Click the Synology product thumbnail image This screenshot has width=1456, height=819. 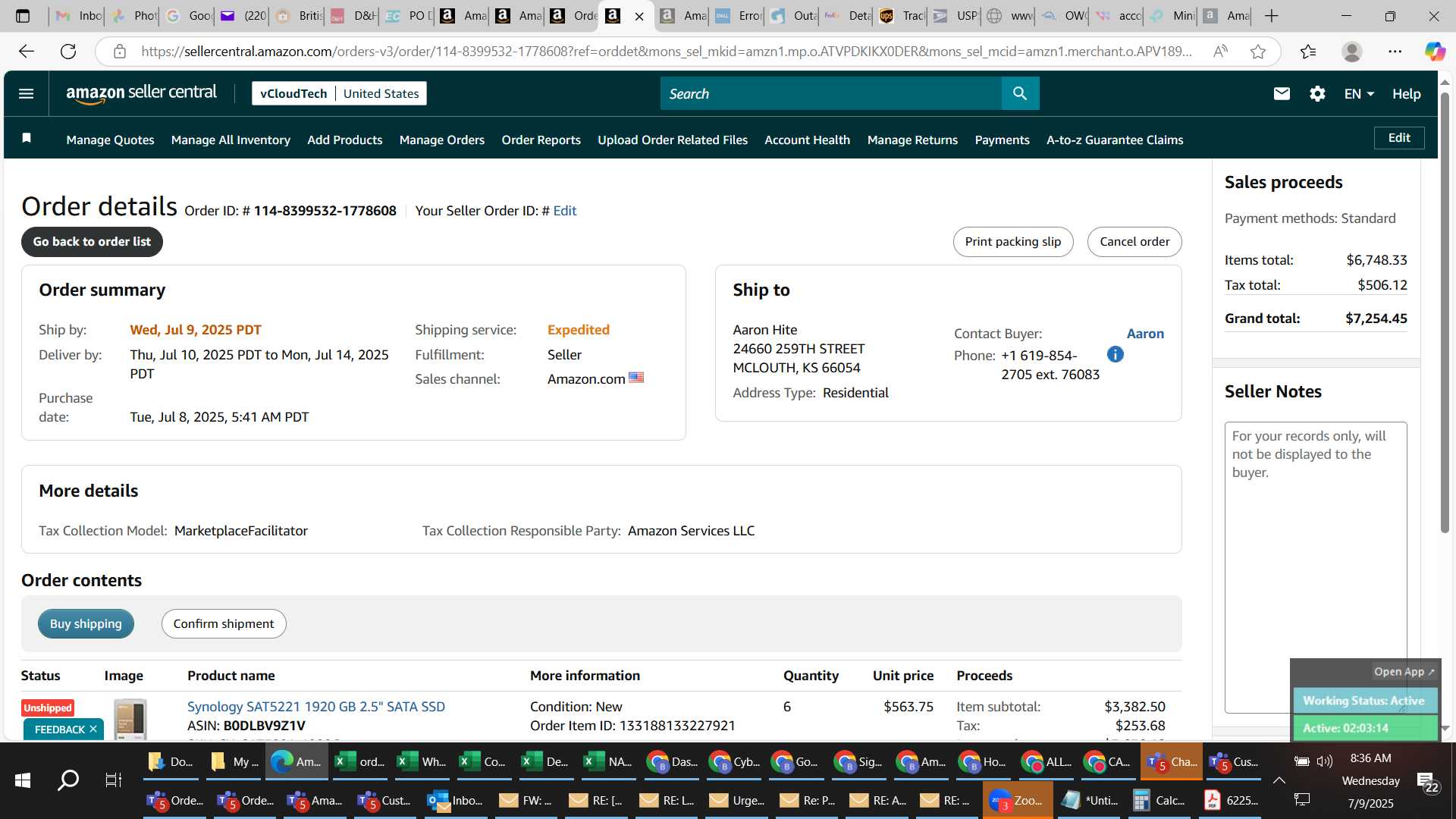pyautogui.click(x=130, y=719)
